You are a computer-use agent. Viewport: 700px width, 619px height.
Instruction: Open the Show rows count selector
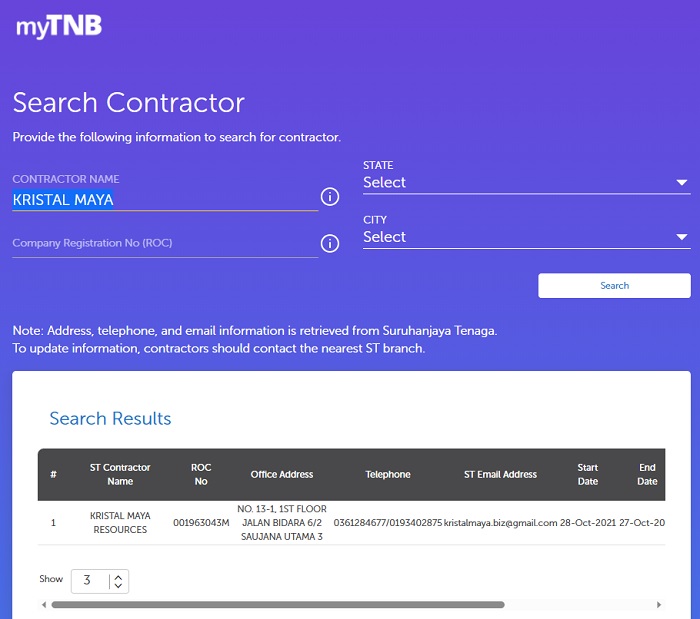[x=100, y=581]
